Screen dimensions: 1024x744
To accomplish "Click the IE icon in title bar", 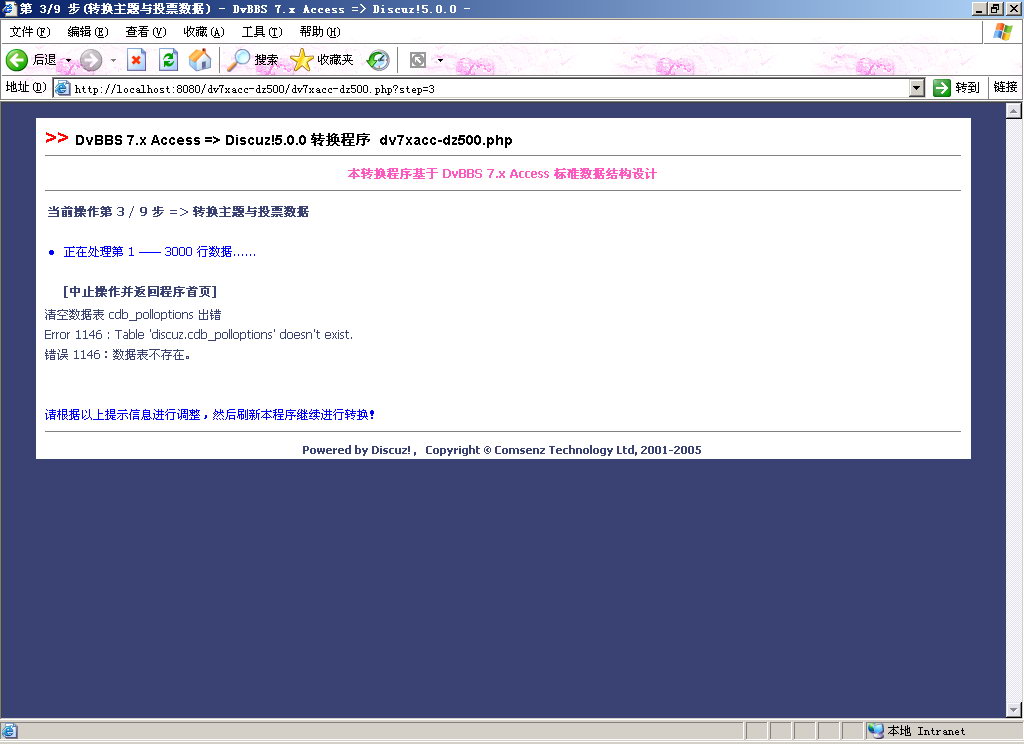I will click(x=9, y=8).
